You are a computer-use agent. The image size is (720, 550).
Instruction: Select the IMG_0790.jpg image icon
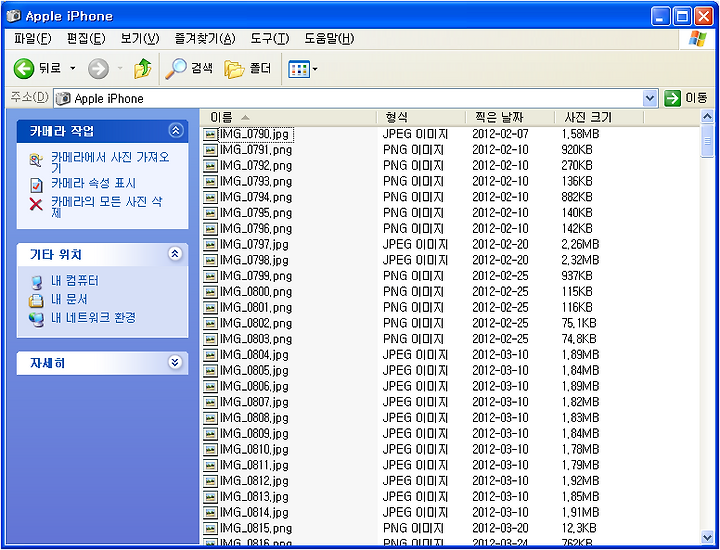tap(210, 135)
